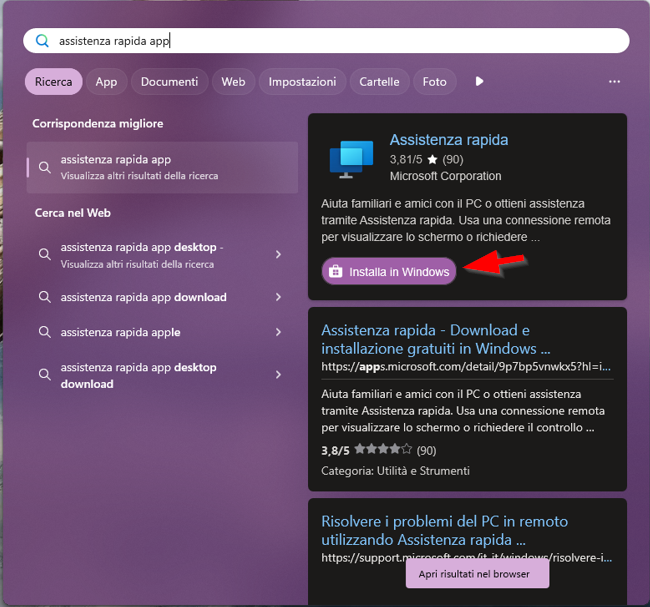
Task: Open 'Risolvere i problemi del PC in remoto' link
Action: [444, 531]
